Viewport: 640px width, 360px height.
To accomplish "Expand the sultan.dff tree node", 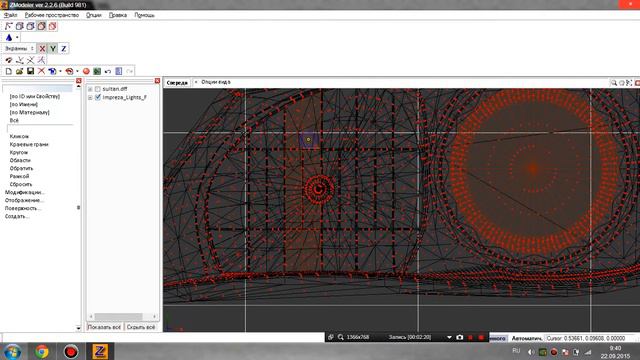I will [90, 89].
